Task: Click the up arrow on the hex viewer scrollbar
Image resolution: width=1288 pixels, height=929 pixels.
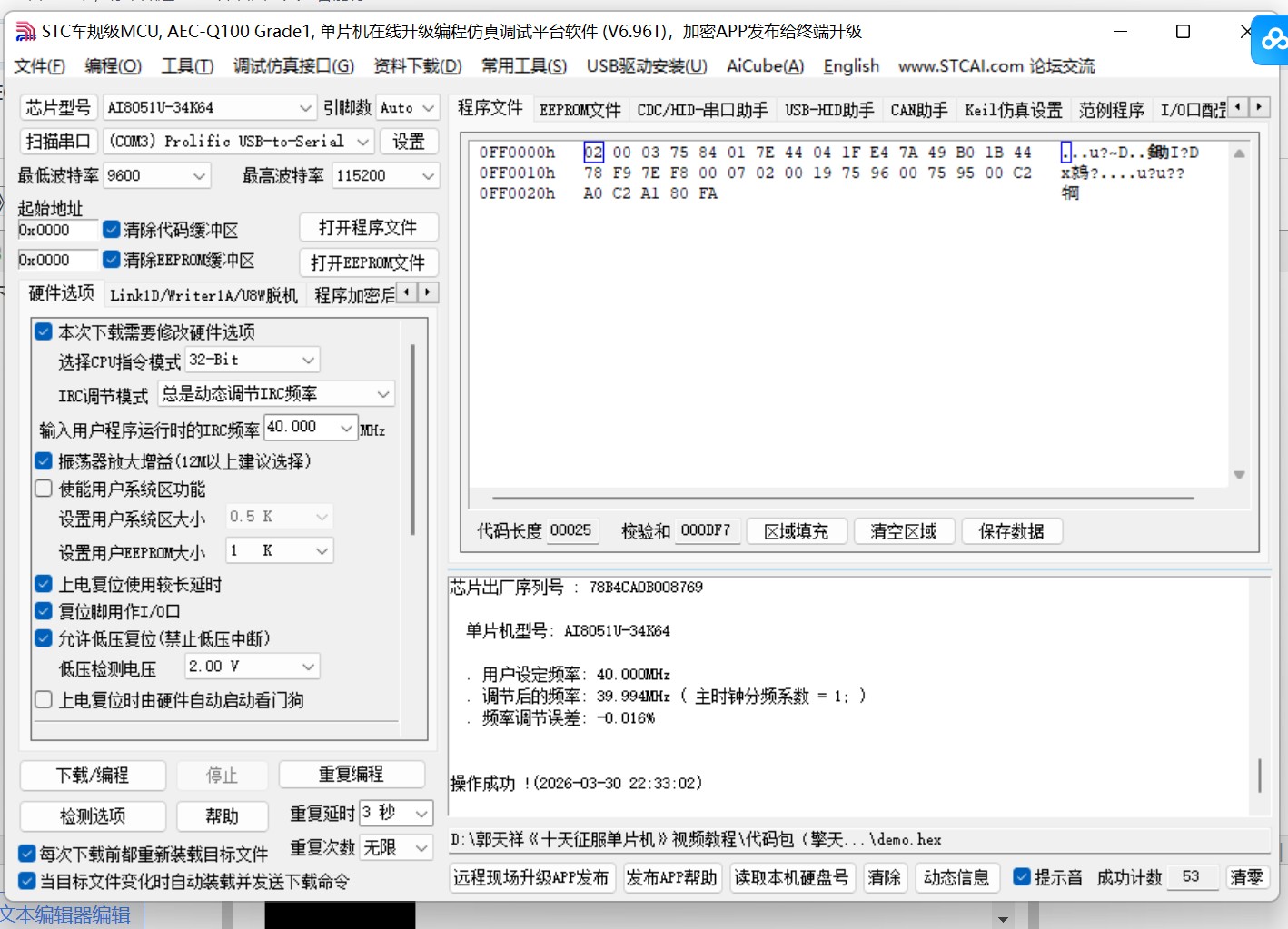Action: click(1239, 153)
